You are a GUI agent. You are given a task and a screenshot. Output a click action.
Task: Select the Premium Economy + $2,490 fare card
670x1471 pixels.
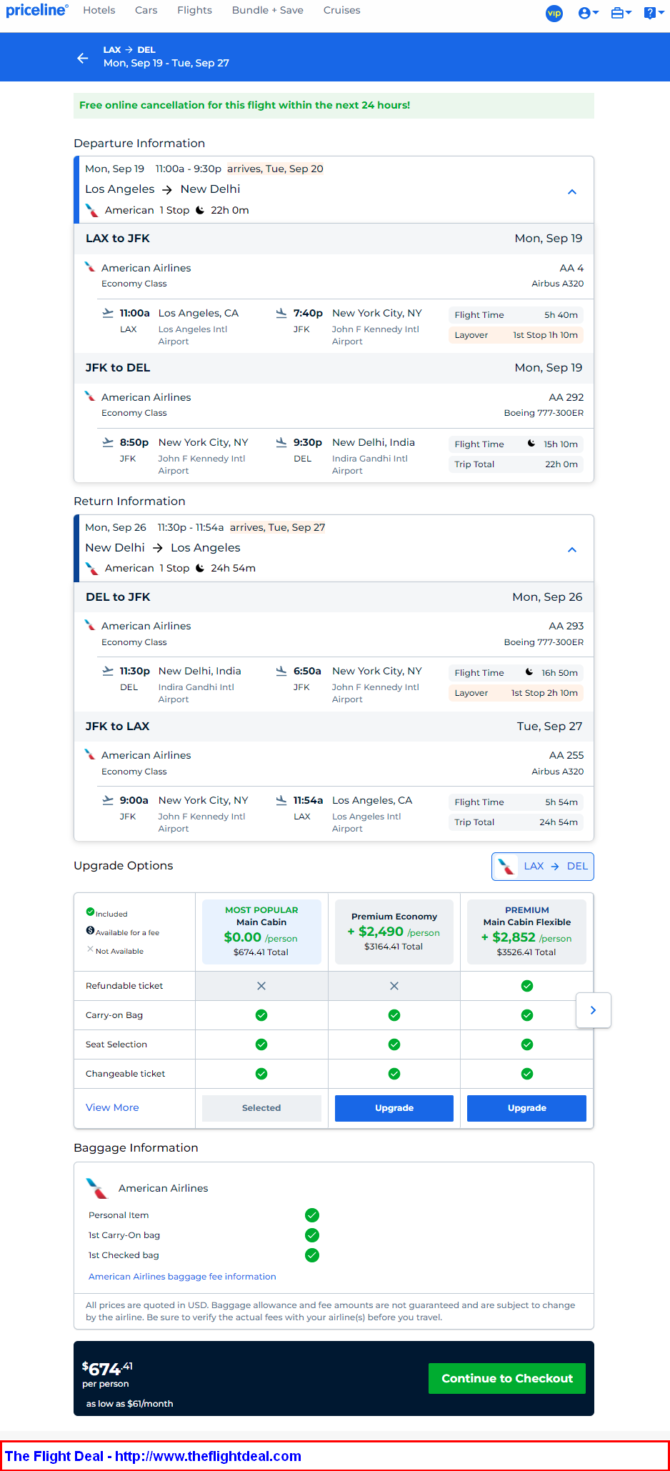tap(394, 932)
